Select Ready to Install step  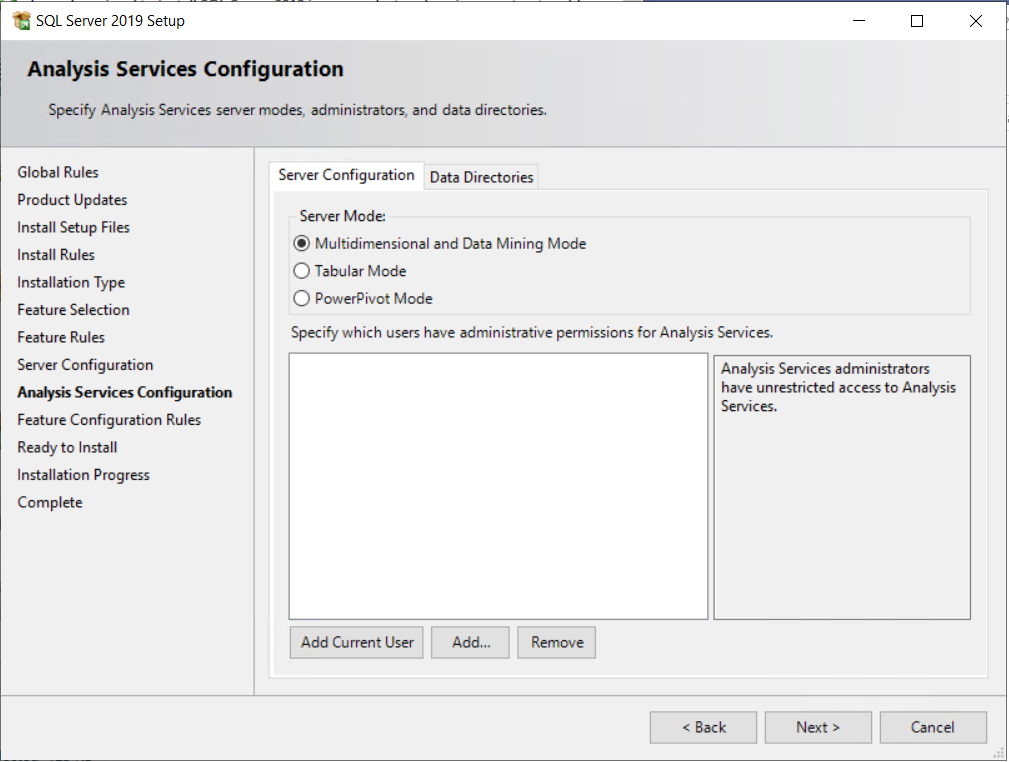click(x=67, y=447)
